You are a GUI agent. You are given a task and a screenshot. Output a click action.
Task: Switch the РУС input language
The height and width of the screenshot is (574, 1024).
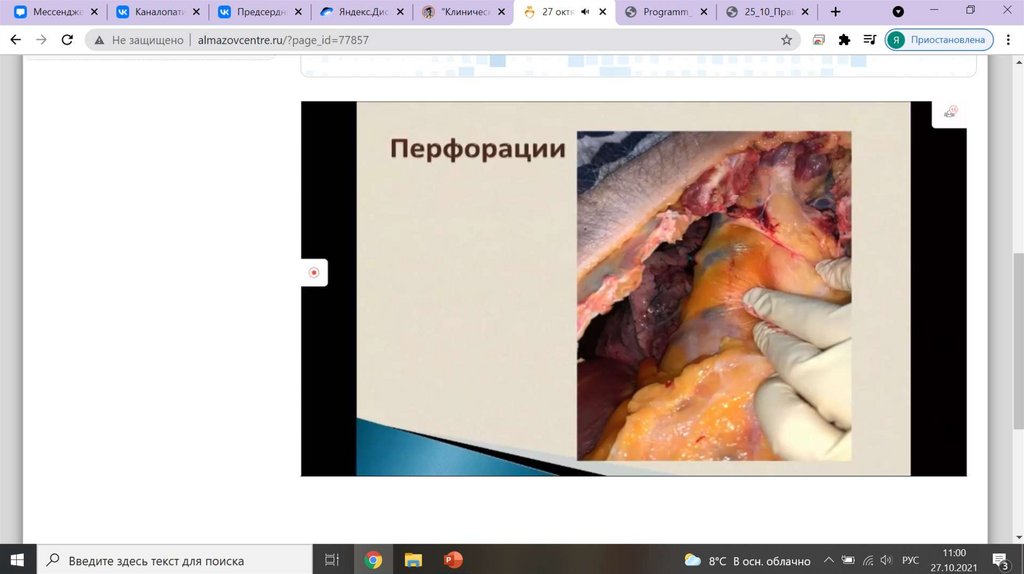coord(910,560)
